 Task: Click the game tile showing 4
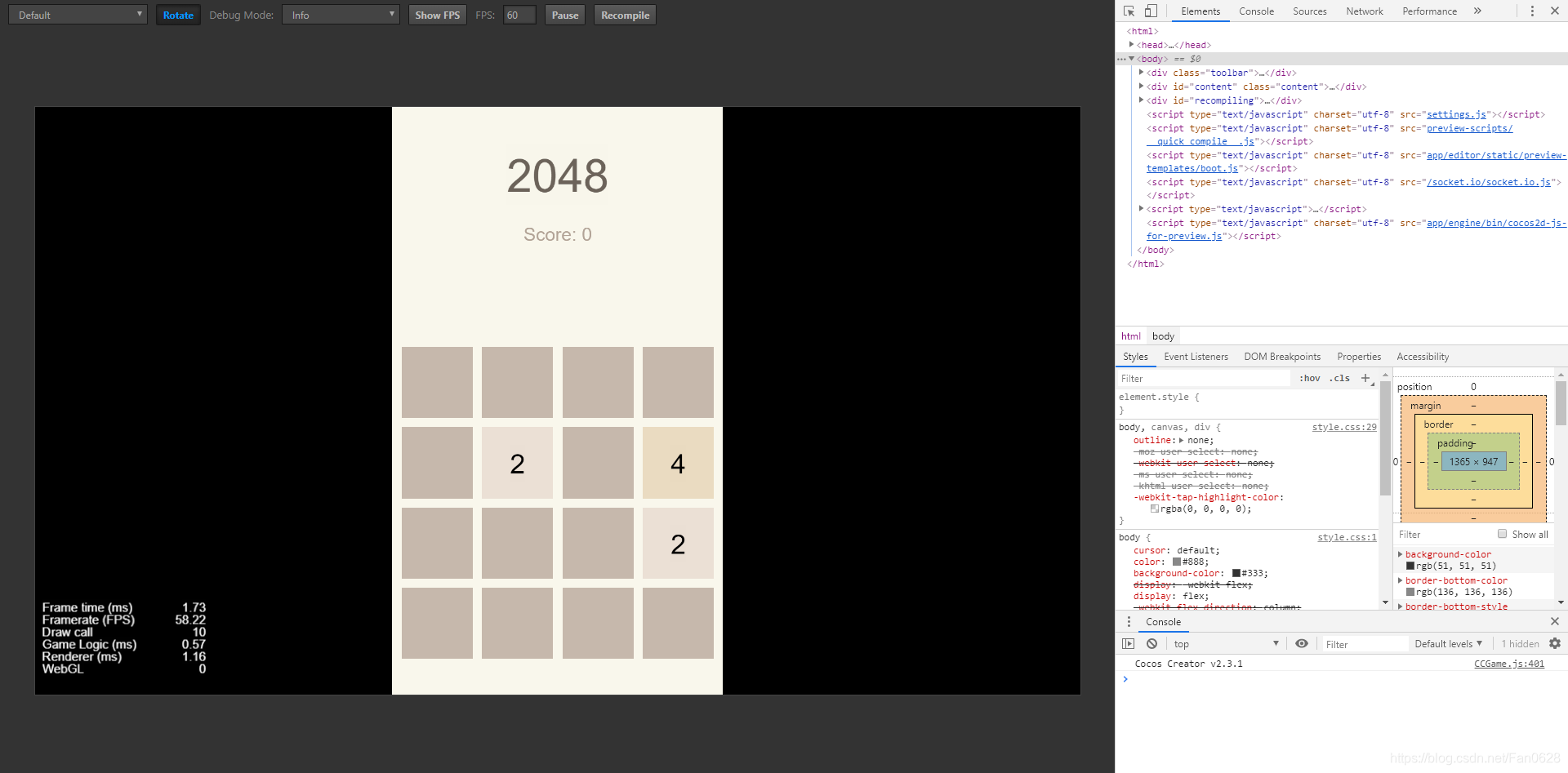pyautogui.click(x=678, y=463)
